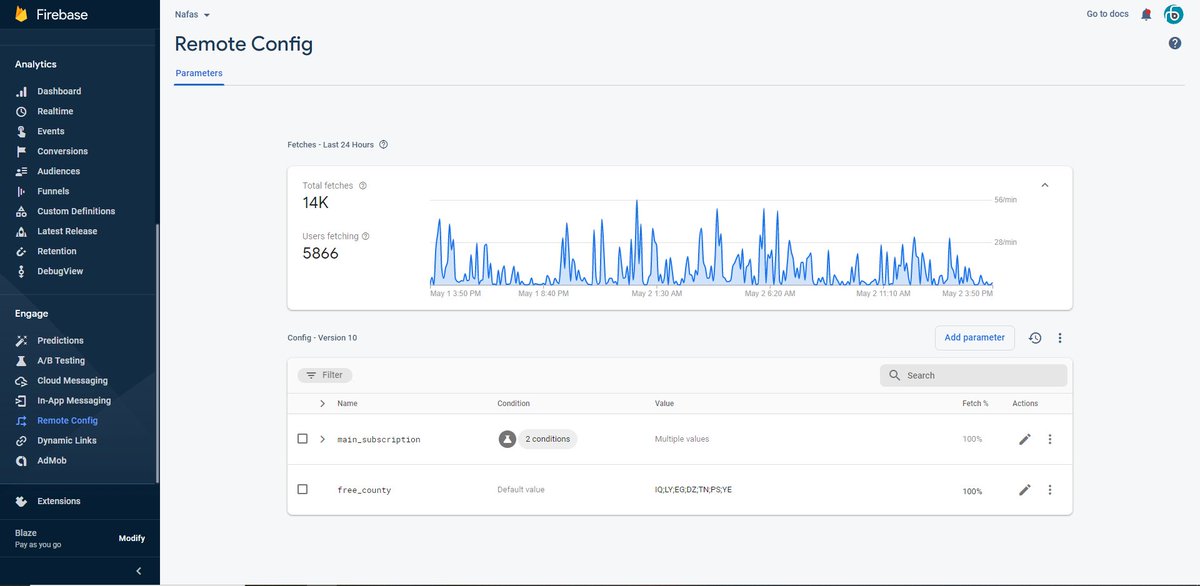Select Remote Config in sidebar
1200x586 pixels.
(x=67, y=420)
